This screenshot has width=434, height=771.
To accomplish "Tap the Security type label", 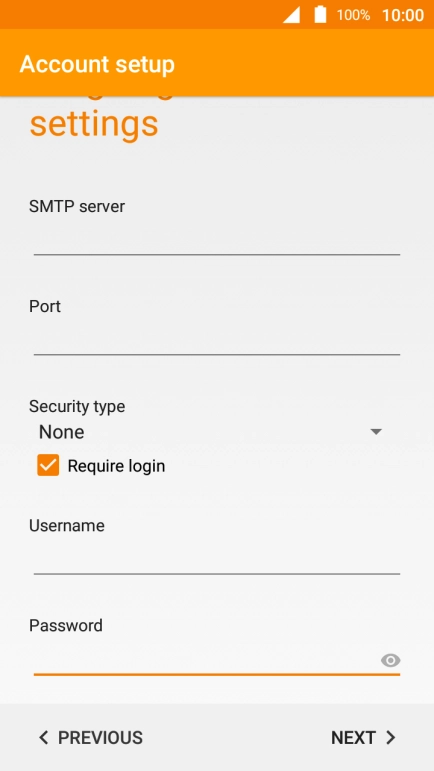I will click(x=77, y=406).
